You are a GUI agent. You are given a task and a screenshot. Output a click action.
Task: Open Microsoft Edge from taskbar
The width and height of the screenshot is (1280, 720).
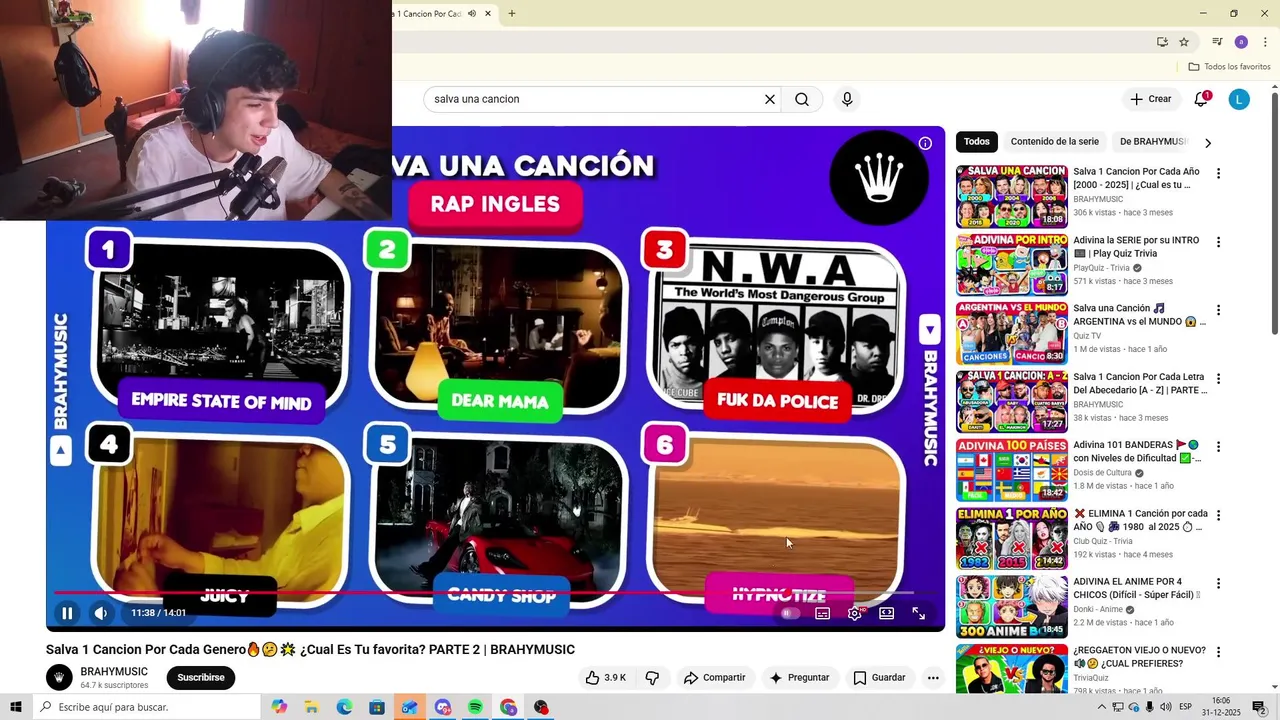click(344, 707)
